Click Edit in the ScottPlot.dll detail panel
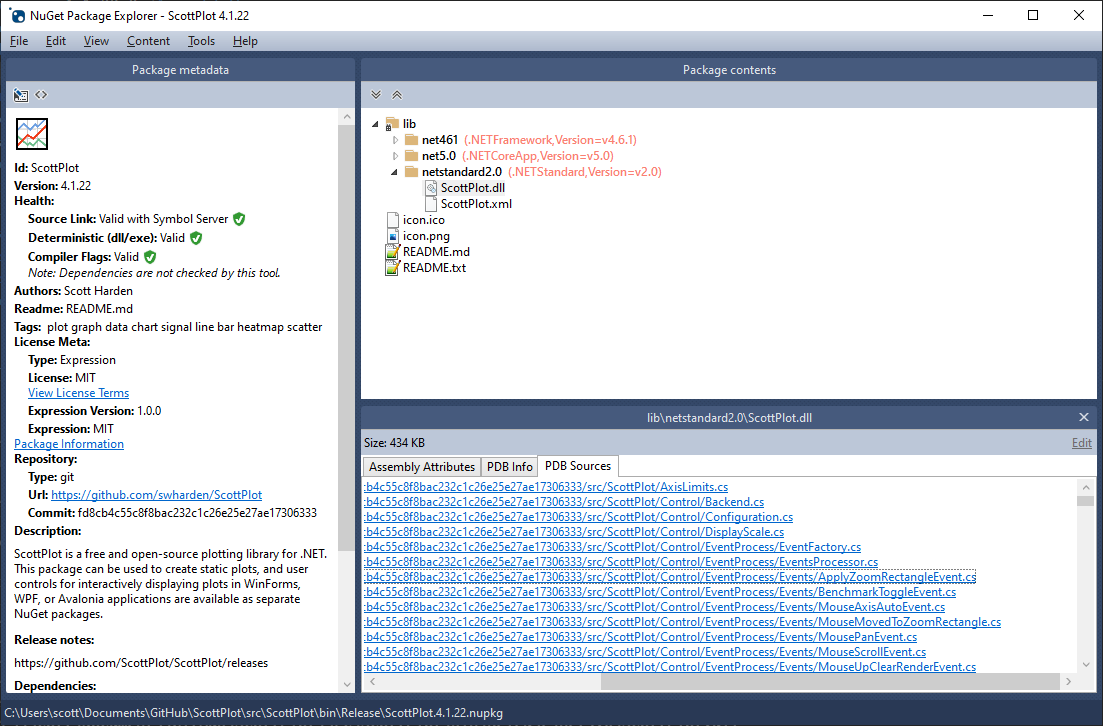 tap(1081, 441)
